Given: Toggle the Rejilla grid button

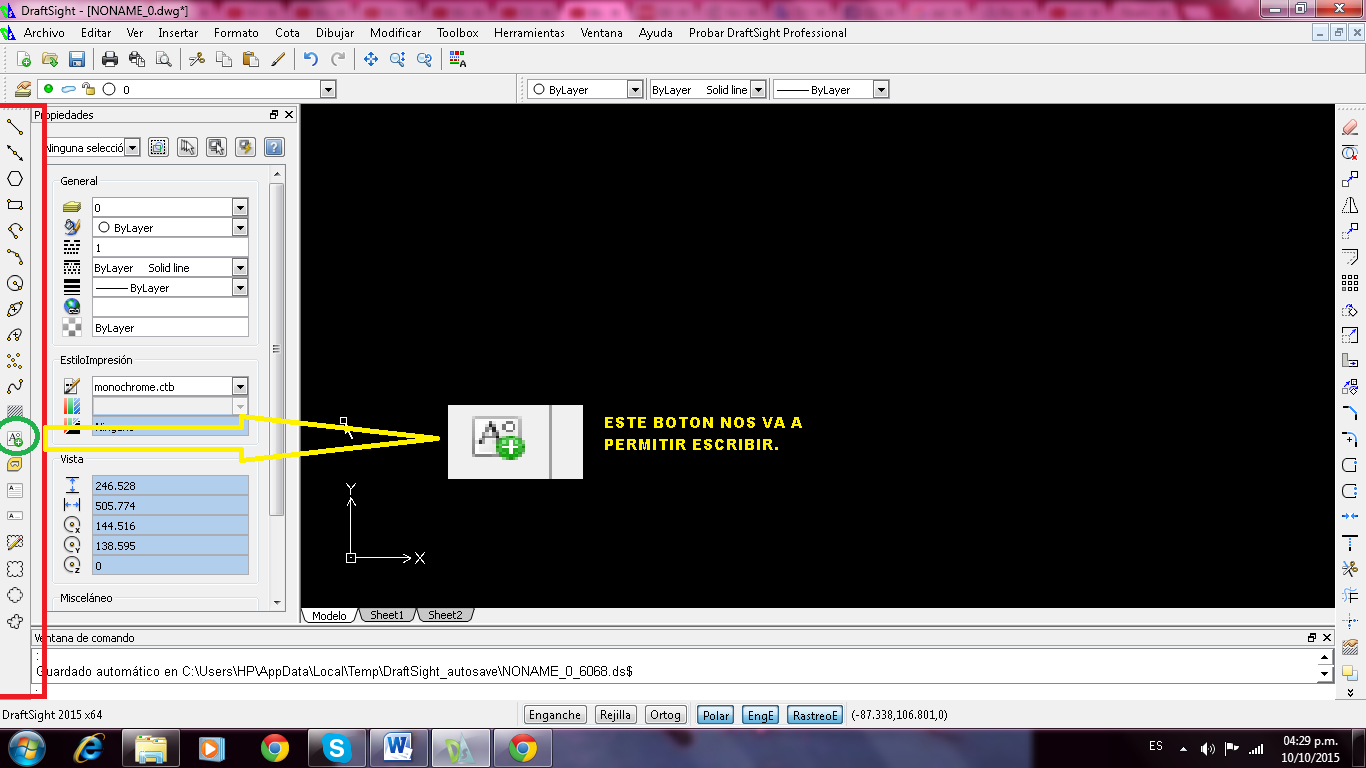Looking at the screenshot, I should [x=614, y=715].
